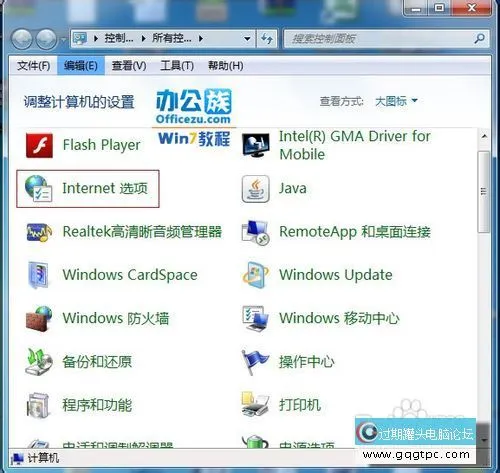This screenshot has height=473, width=500.
Task: Click the Realtek audio manager icon
Action: click(x=39, y=232)
